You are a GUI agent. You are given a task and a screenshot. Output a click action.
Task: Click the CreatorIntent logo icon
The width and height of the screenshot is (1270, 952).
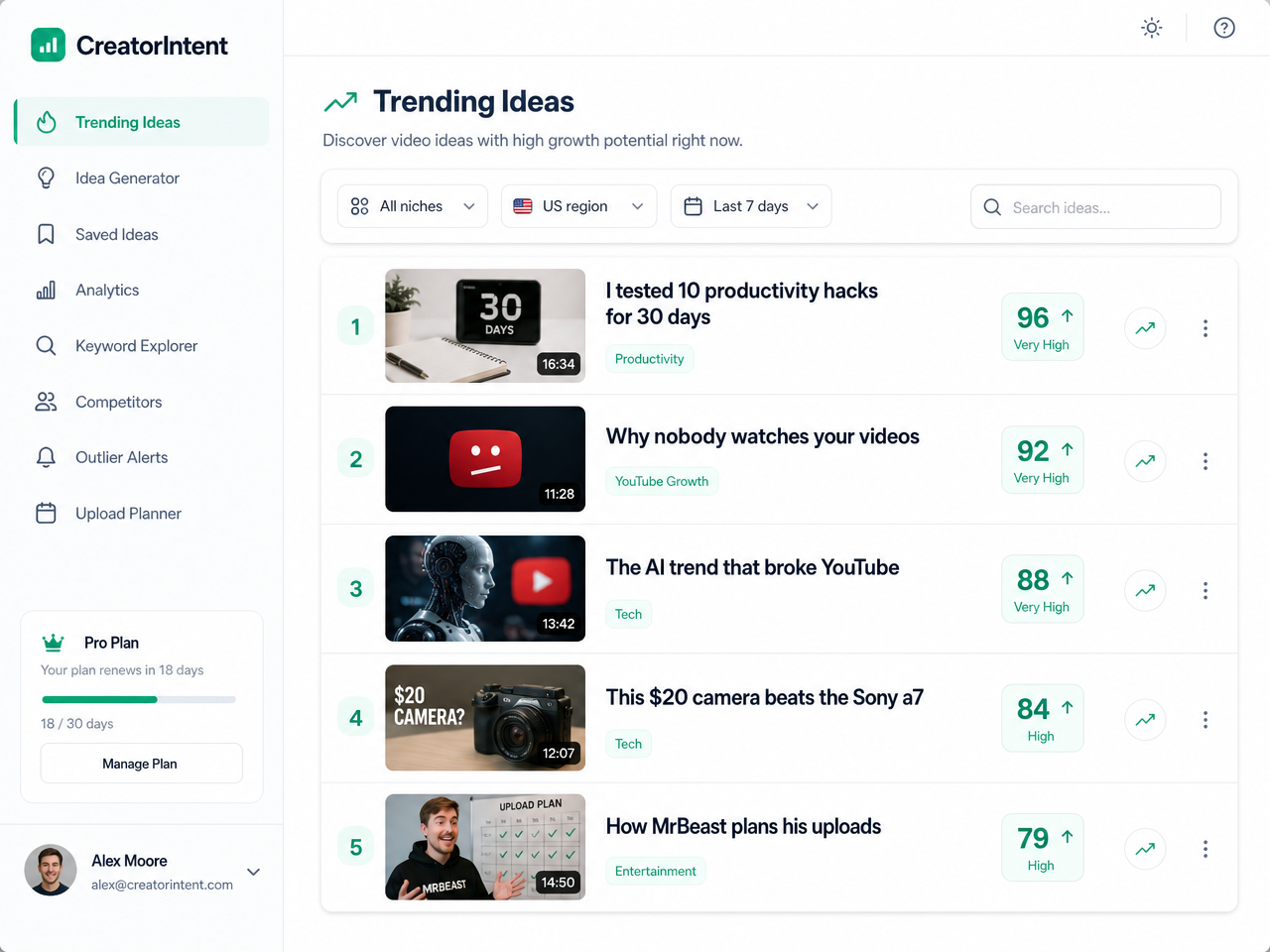(48, 45)
